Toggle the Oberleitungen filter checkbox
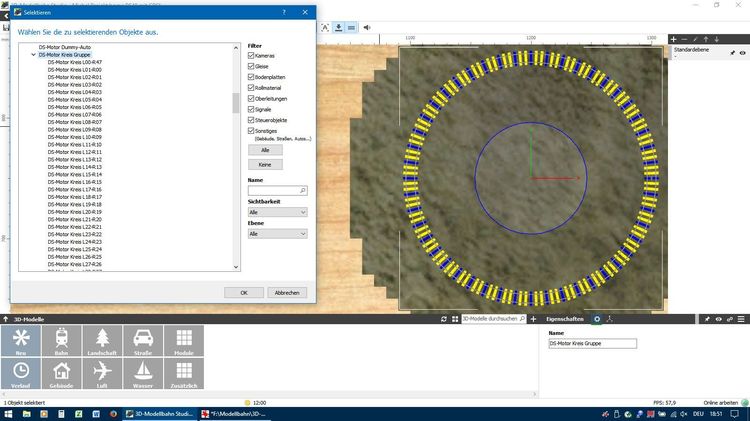 point(251,98)
